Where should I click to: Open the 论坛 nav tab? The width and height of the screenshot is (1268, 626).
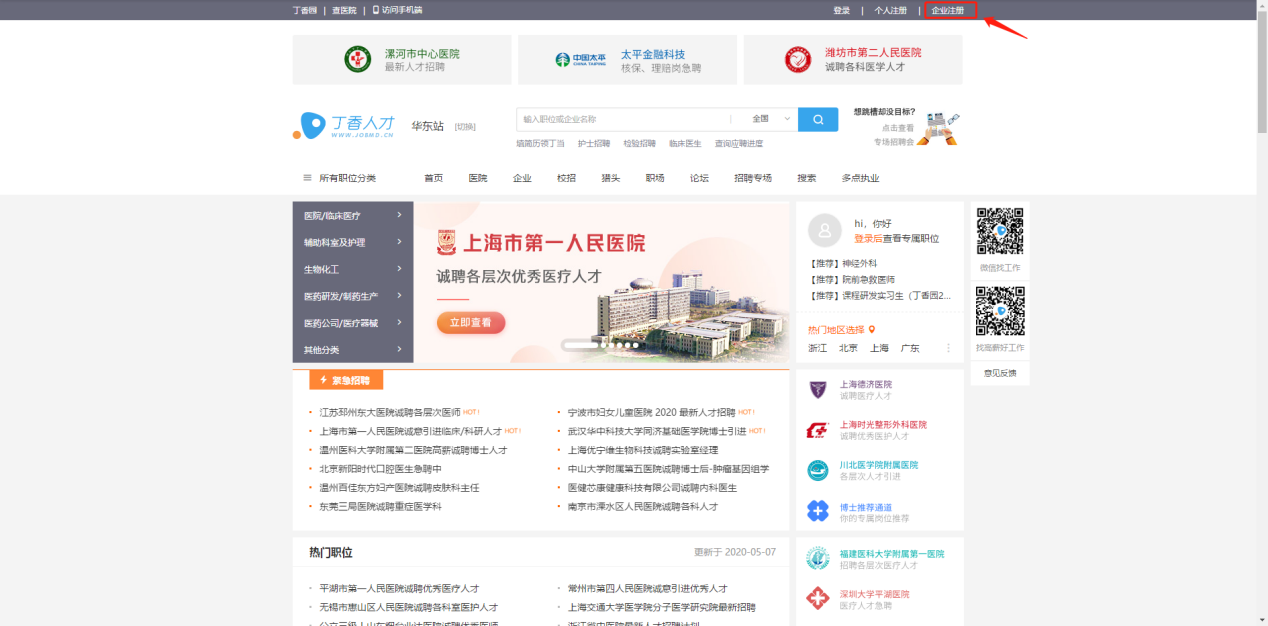click(699, 178)
